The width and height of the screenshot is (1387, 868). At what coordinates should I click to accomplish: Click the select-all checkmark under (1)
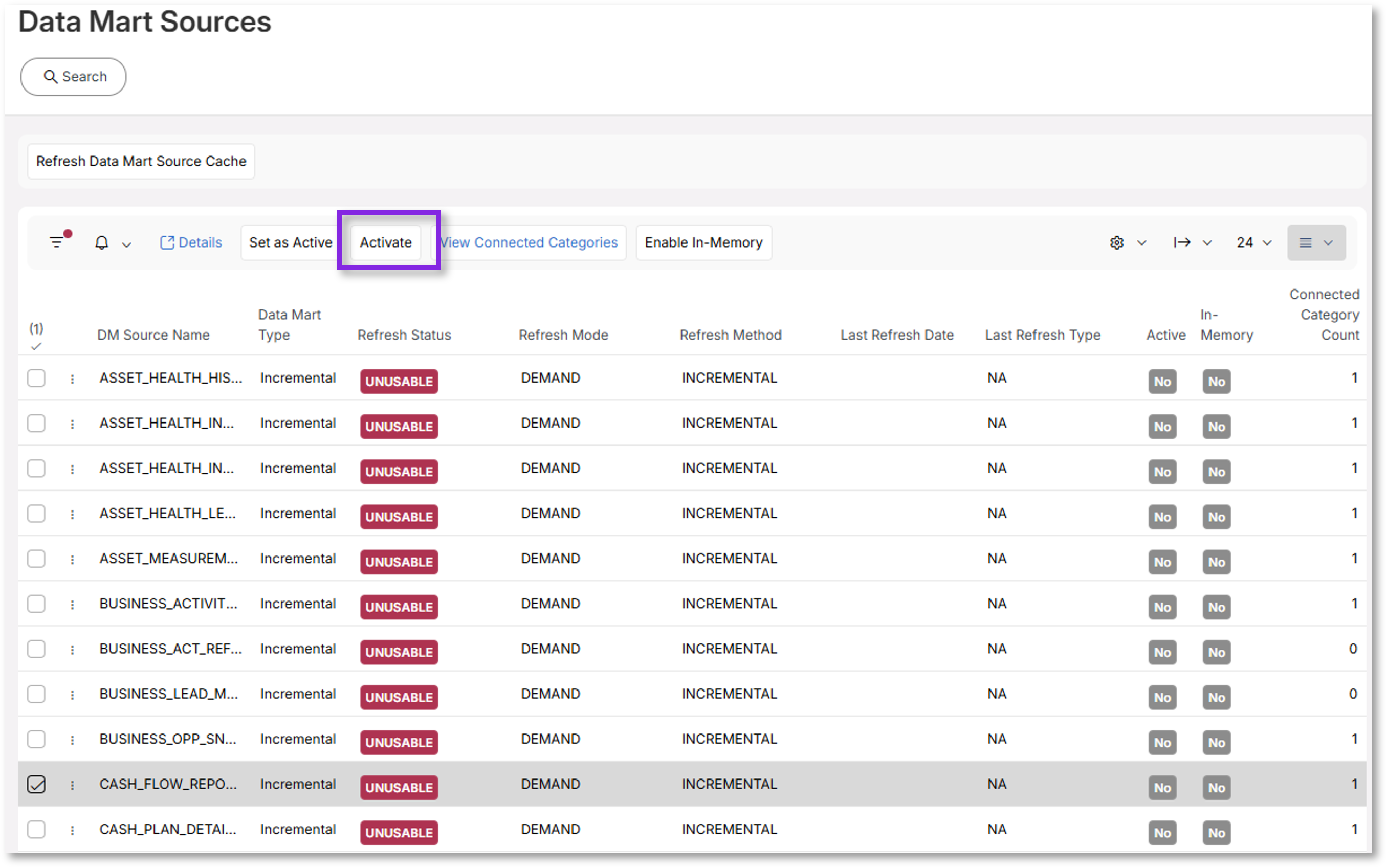coord(36,346)
